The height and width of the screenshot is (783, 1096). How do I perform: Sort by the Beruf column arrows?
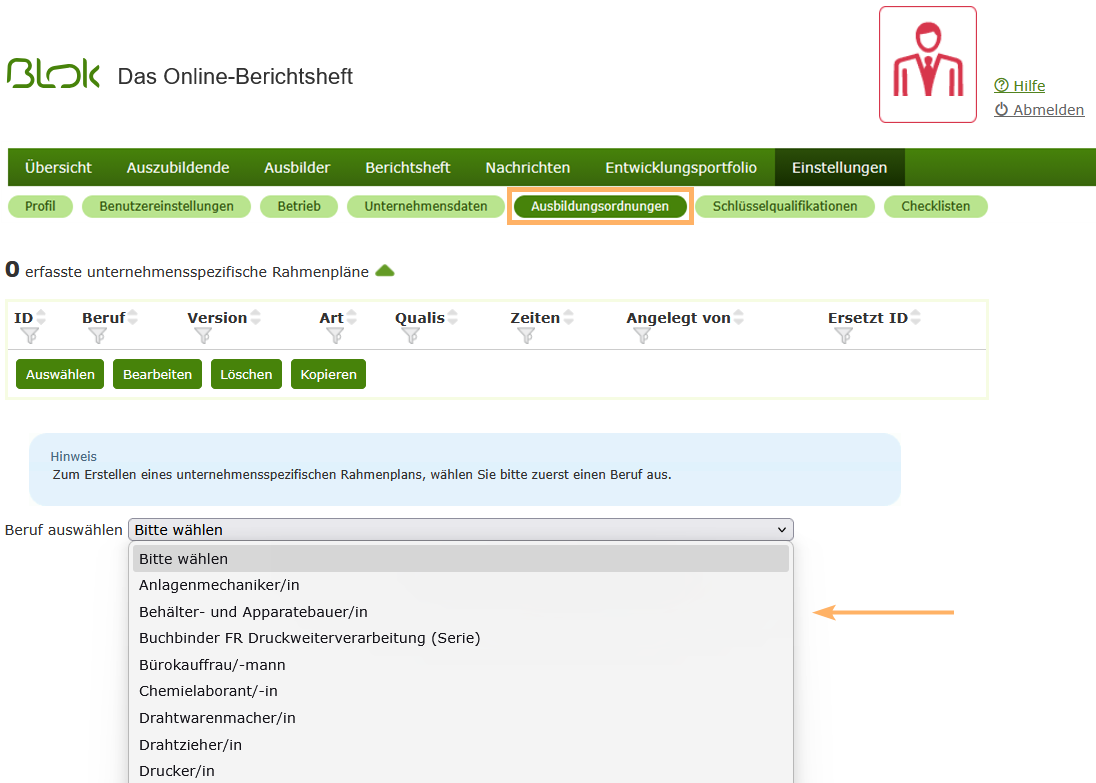tap(133, 317)
